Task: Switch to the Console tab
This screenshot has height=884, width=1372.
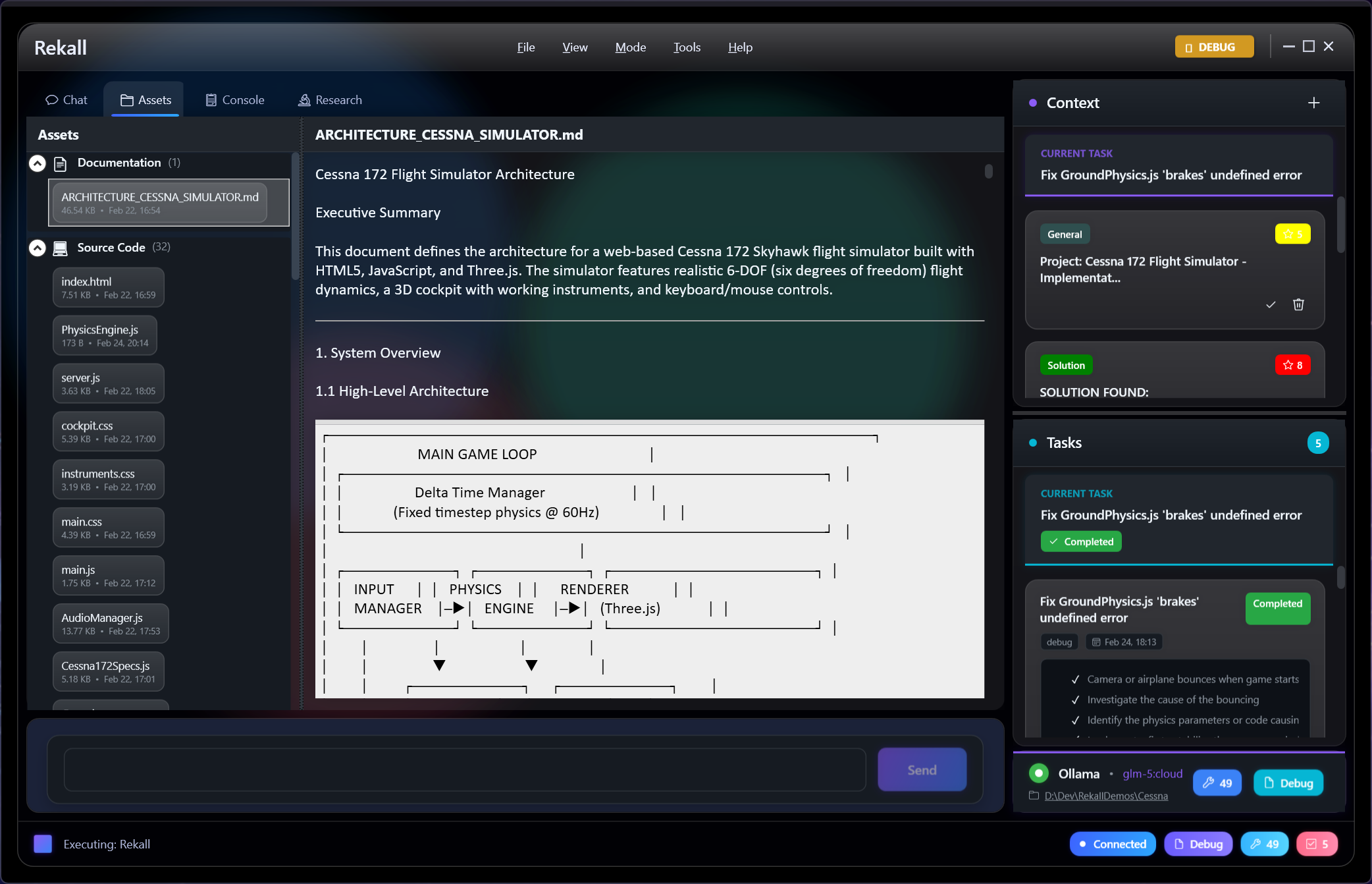Action: 235,100
